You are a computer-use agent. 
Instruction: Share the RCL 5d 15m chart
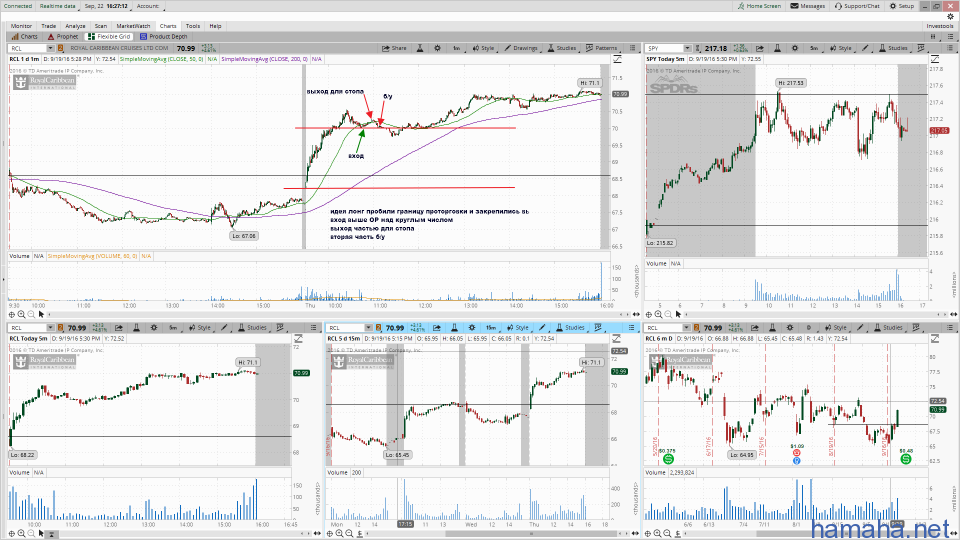coord(437,328)
